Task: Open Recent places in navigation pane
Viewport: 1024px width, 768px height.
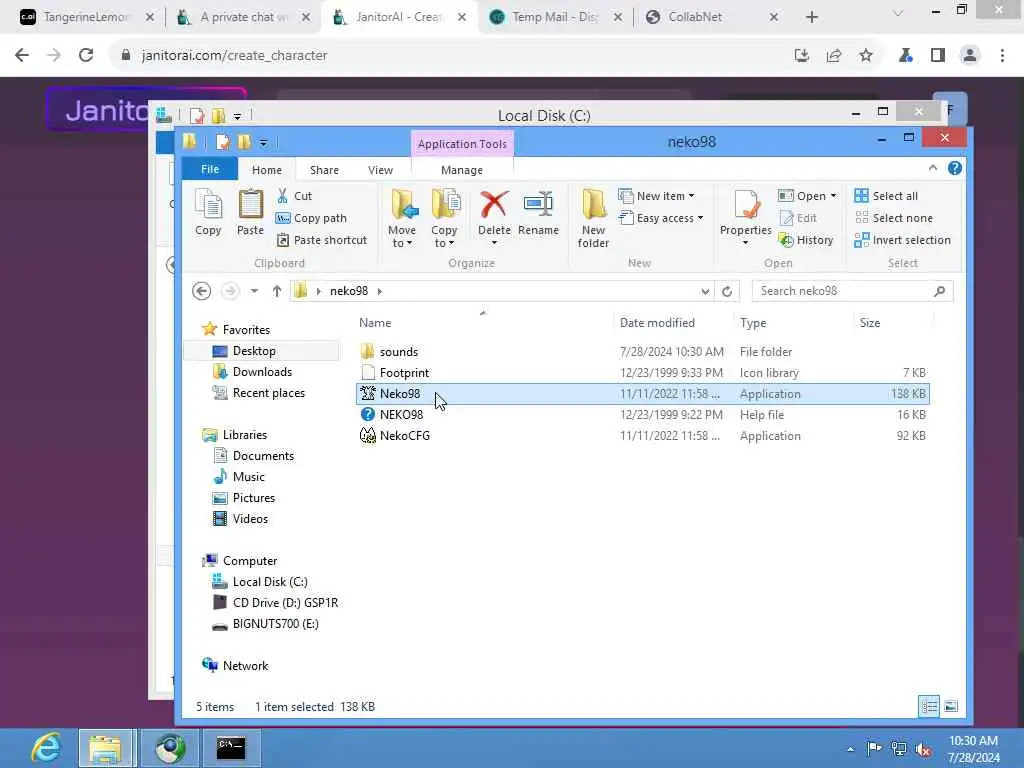Action: pos(268,392)
